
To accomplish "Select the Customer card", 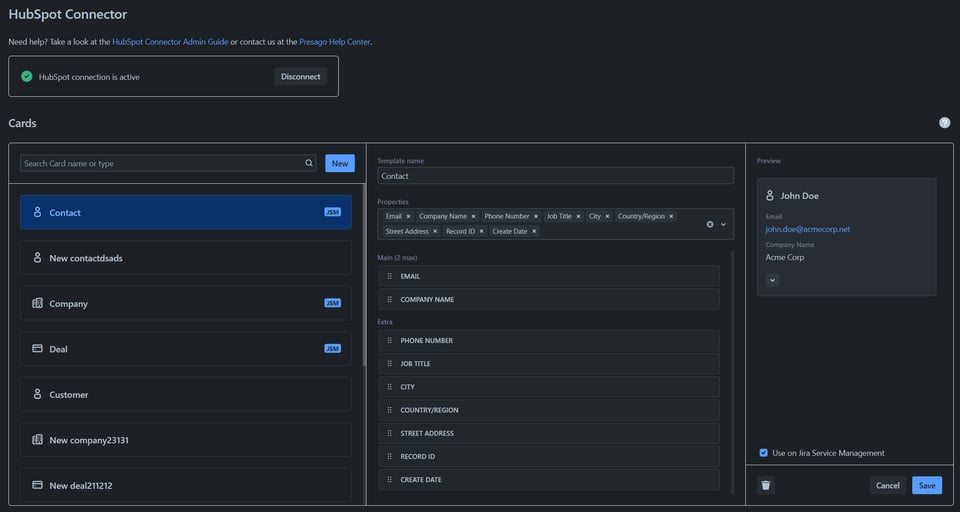I will click(x=186, y=394).
